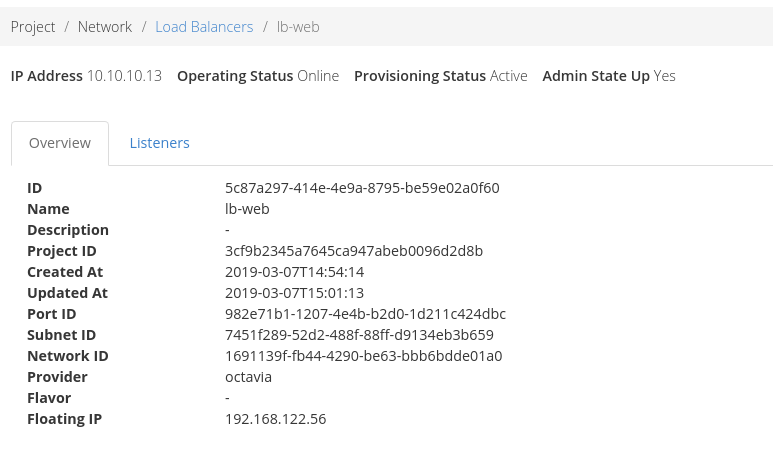773x469 pixels.
Task: Click the Created At row label
Action: [x=65, y=272]
